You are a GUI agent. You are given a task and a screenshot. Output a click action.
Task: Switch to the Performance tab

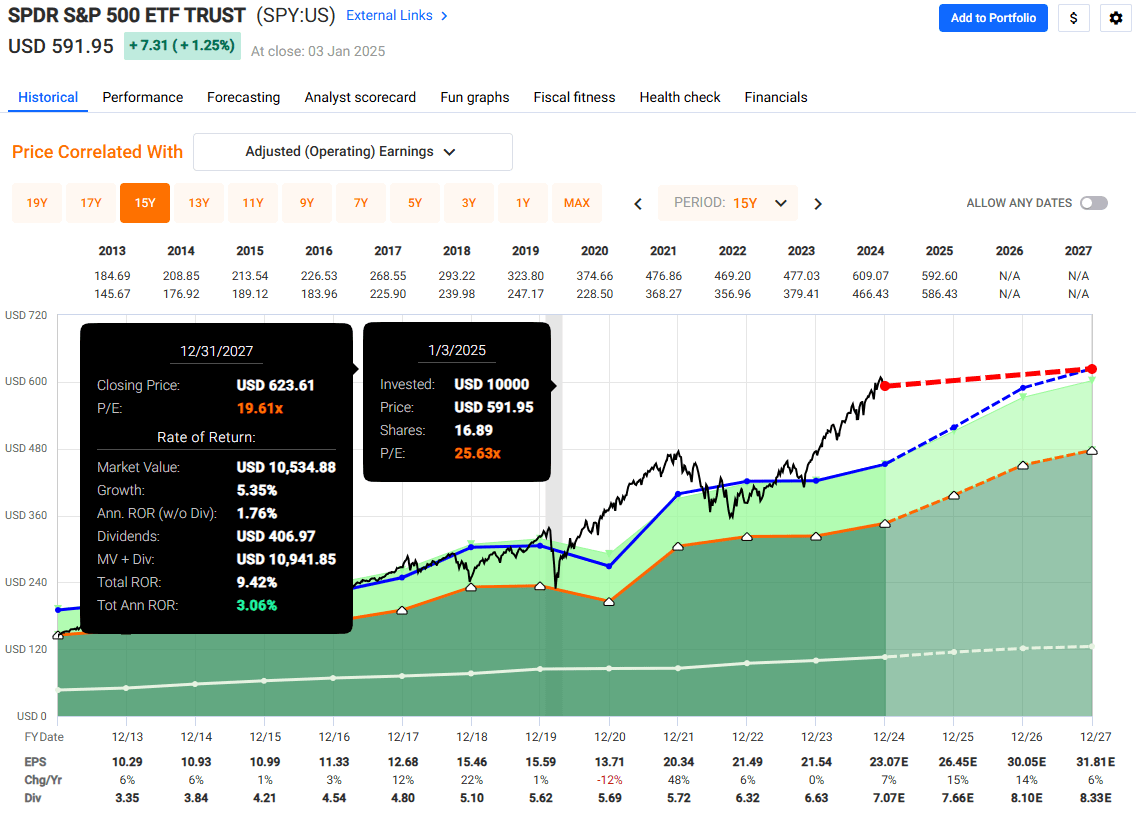(x=142, y=97)
